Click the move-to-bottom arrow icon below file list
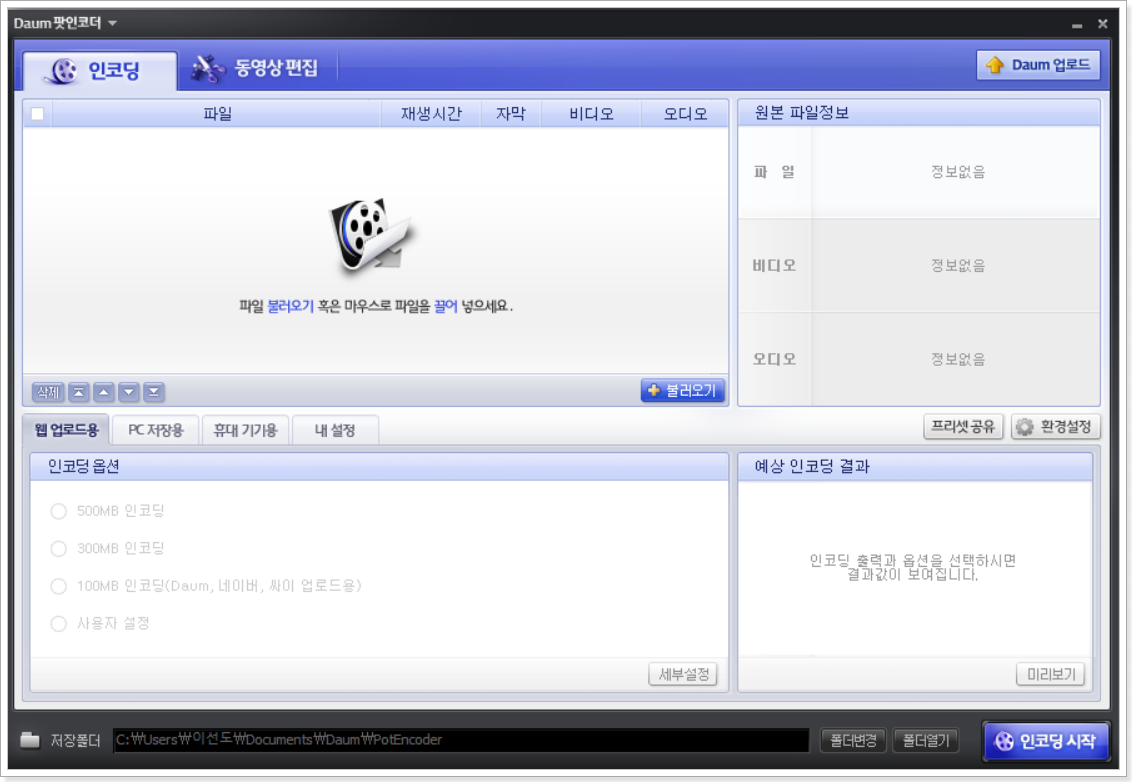Screen dimensions: 1132x782 click(x=153, y=392)
